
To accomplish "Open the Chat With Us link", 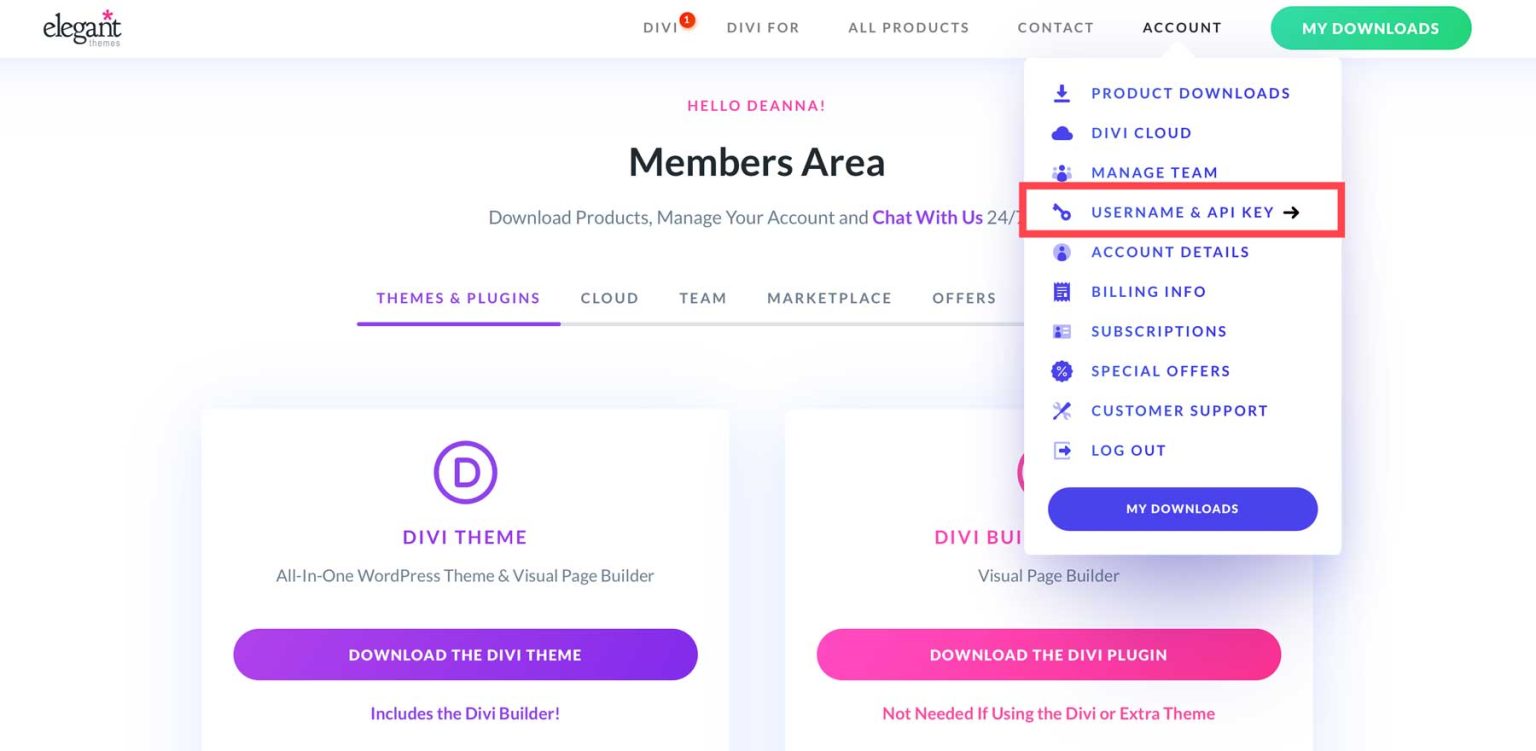I will 926,217.
